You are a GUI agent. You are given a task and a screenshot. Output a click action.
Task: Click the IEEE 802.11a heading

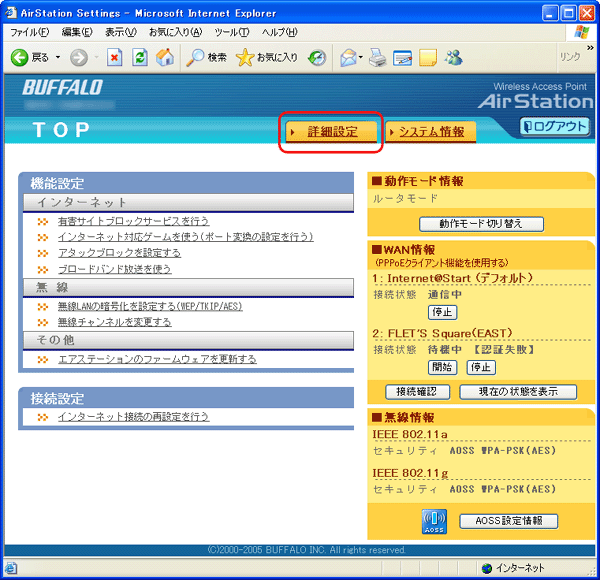410,435
